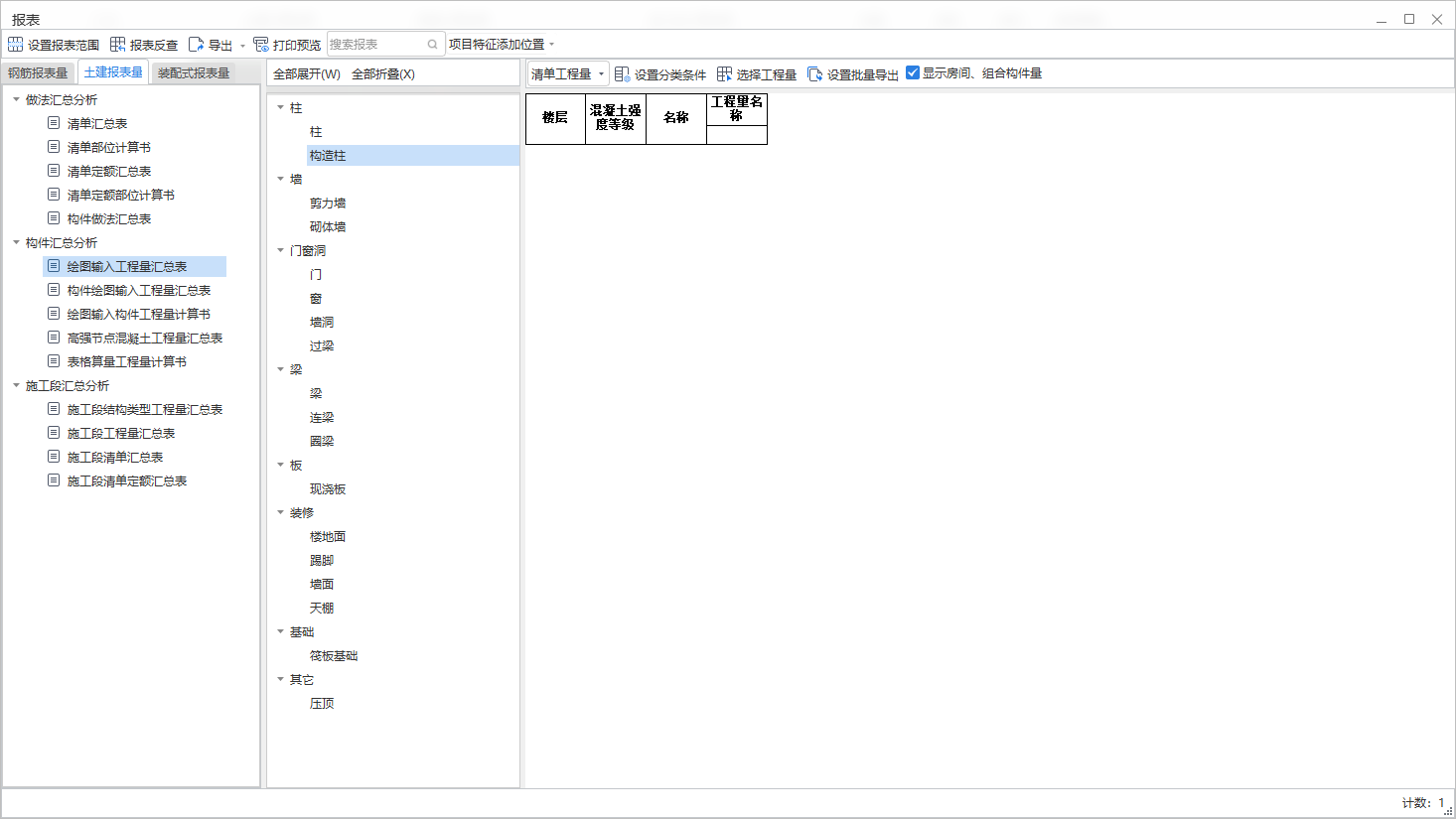
Task: Select 圈梁 in component tree
Action: (322, 441)
